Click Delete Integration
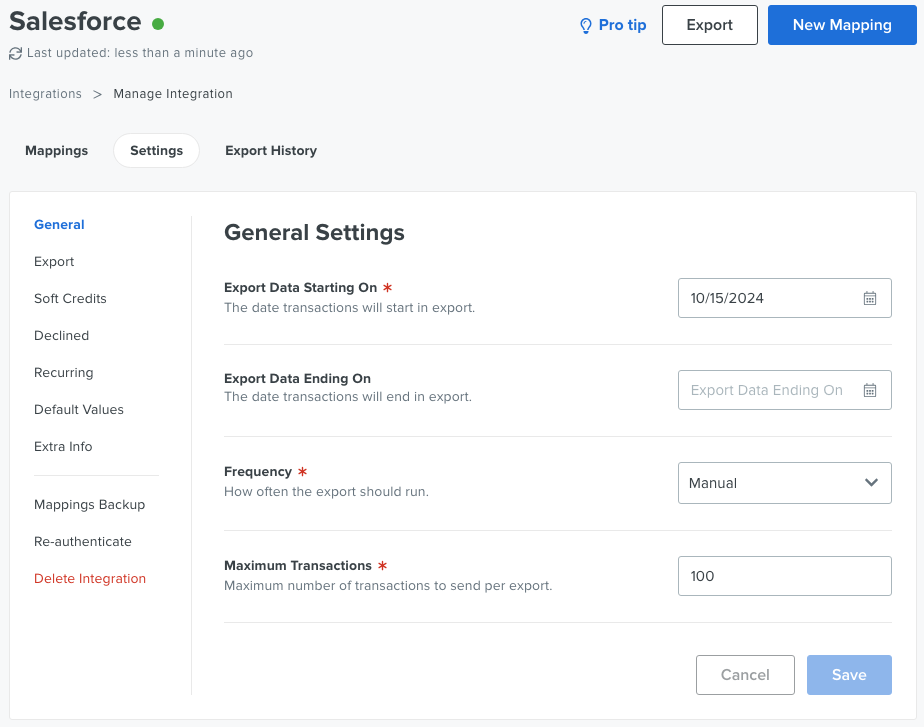Viewport: 924px width, 727px height. [x=90, y=579]
